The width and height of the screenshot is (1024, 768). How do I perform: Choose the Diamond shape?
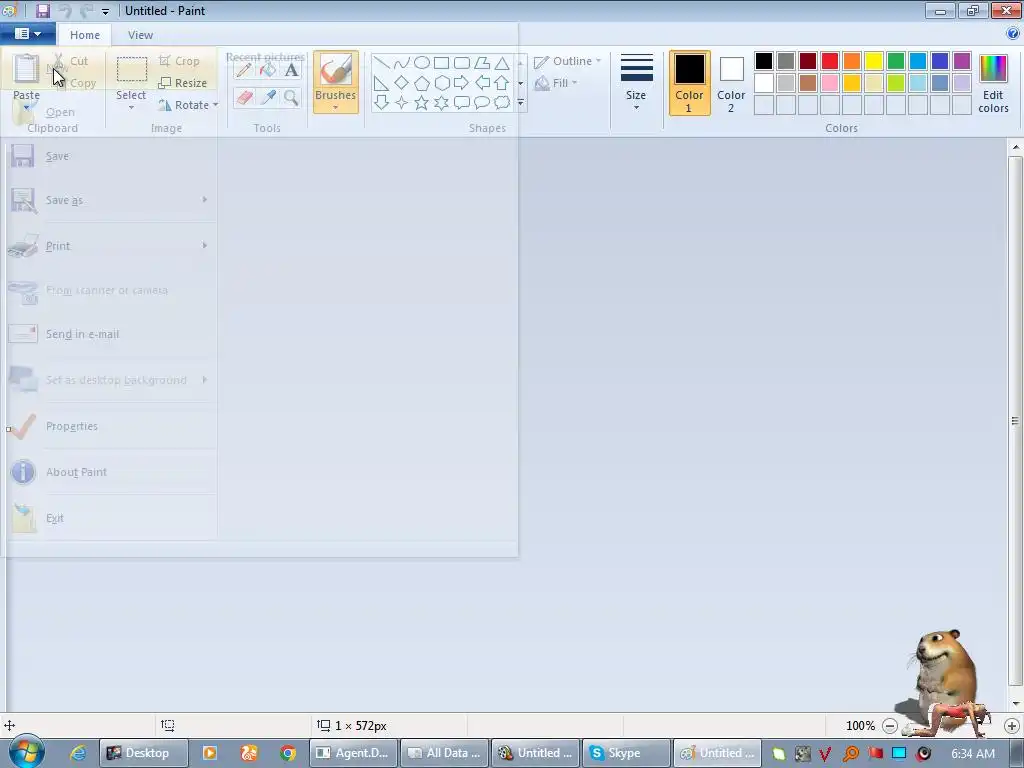coord(402,83)
